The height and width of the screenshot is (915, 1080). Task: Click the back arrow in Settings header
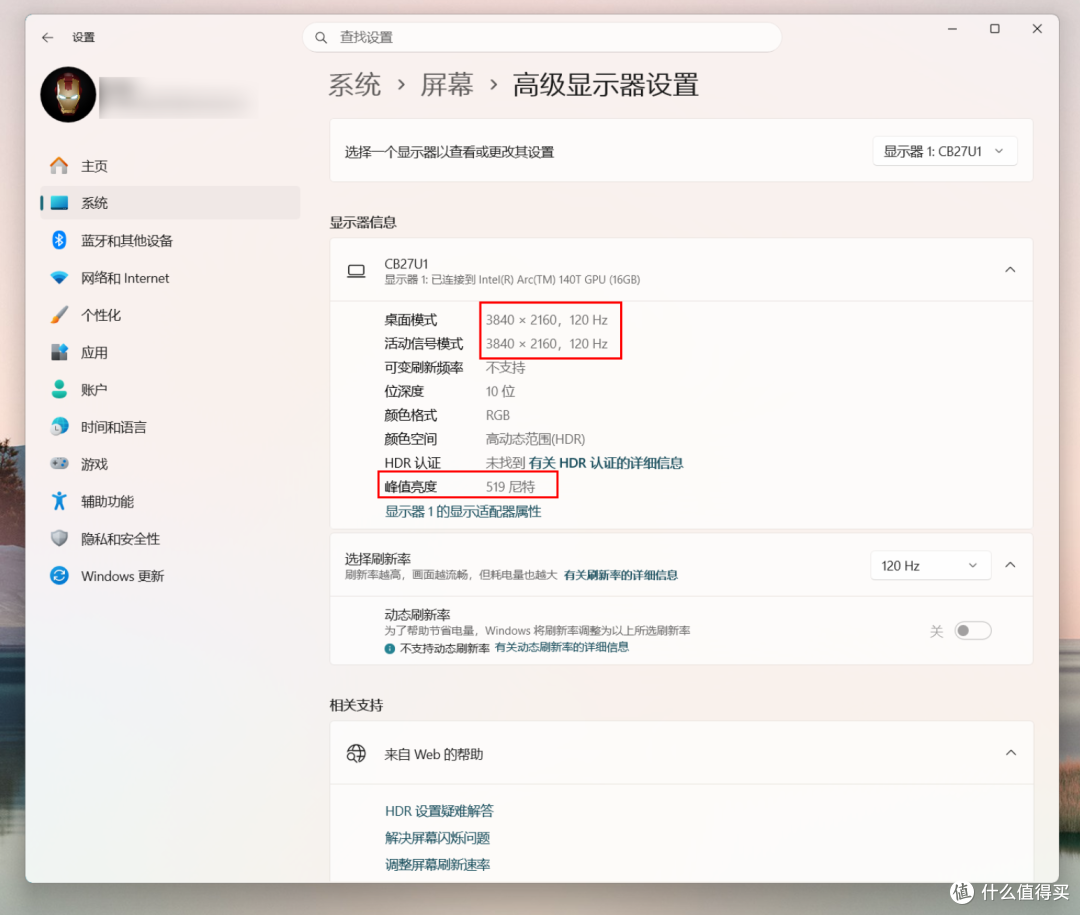pos(48,37)
